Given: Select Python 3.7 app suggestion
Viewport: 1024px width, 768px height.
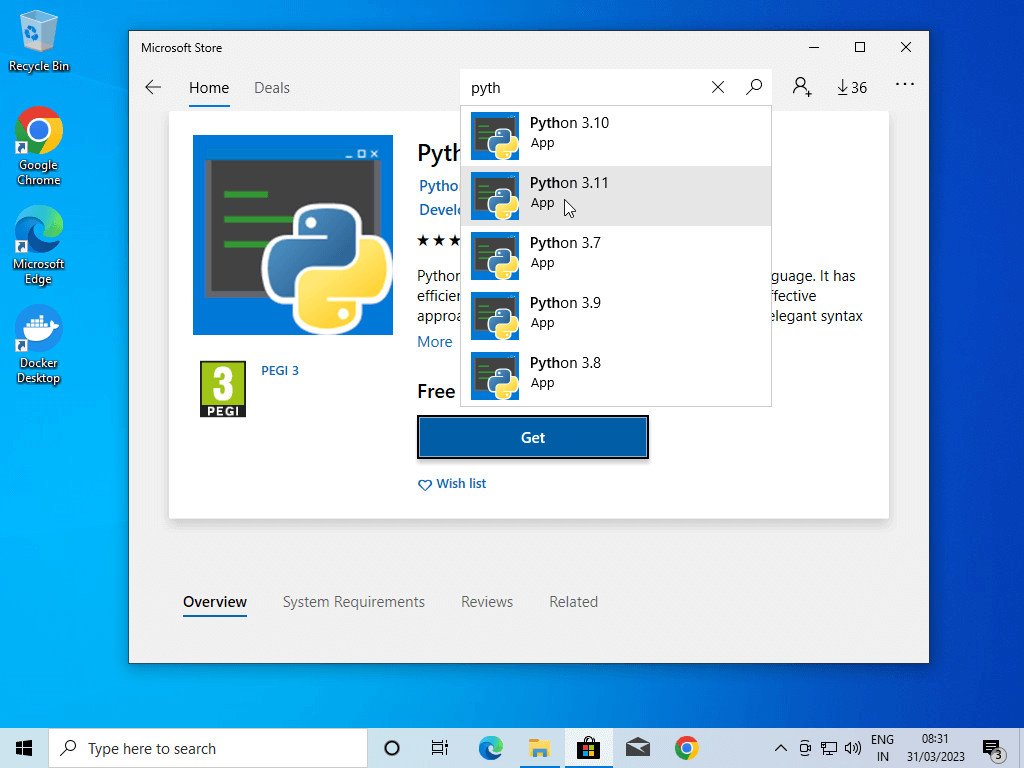Looking at the screenshot, I should (616, 256).
